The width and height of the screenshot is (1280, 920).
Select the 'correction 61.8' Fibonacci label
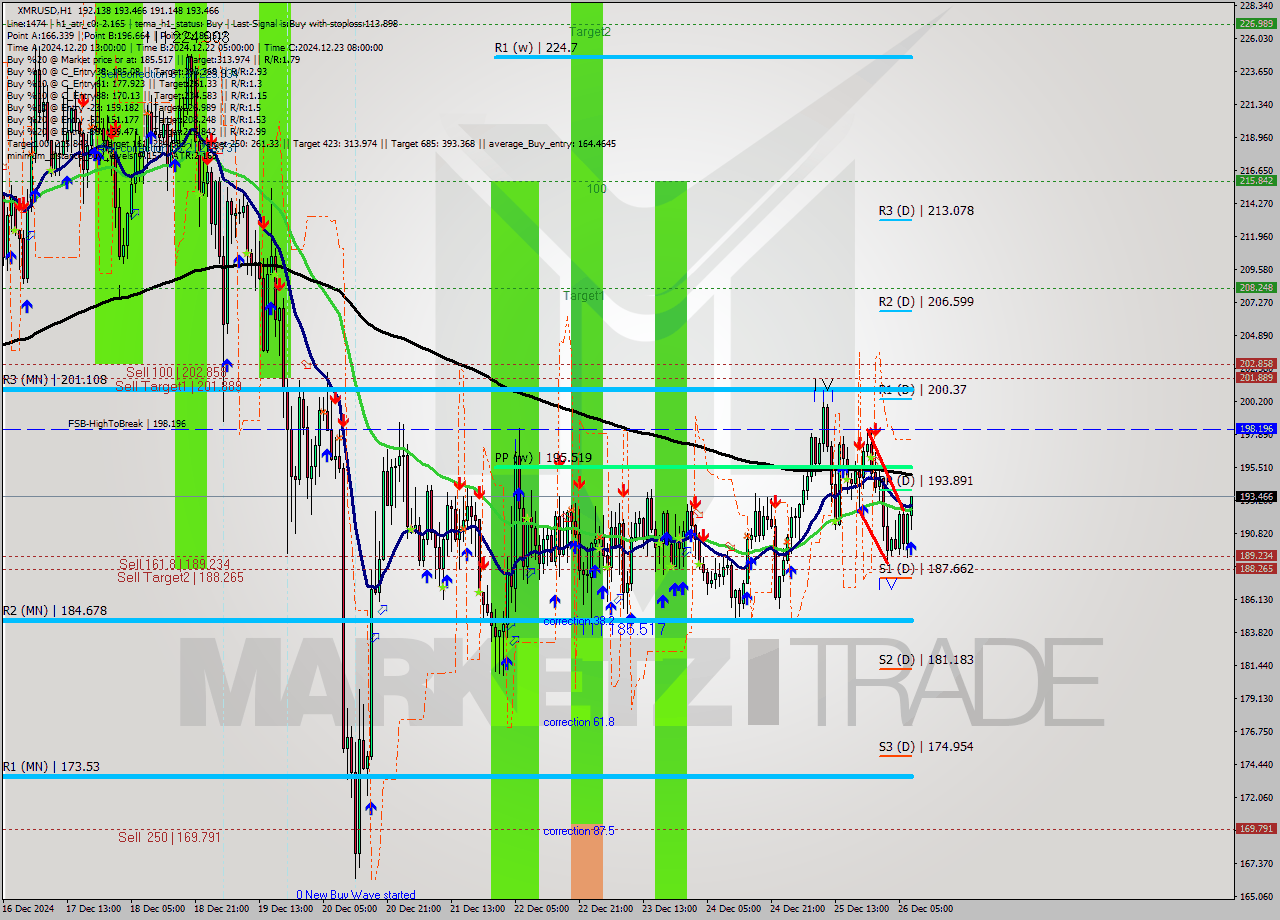click(x=579, y=722)
